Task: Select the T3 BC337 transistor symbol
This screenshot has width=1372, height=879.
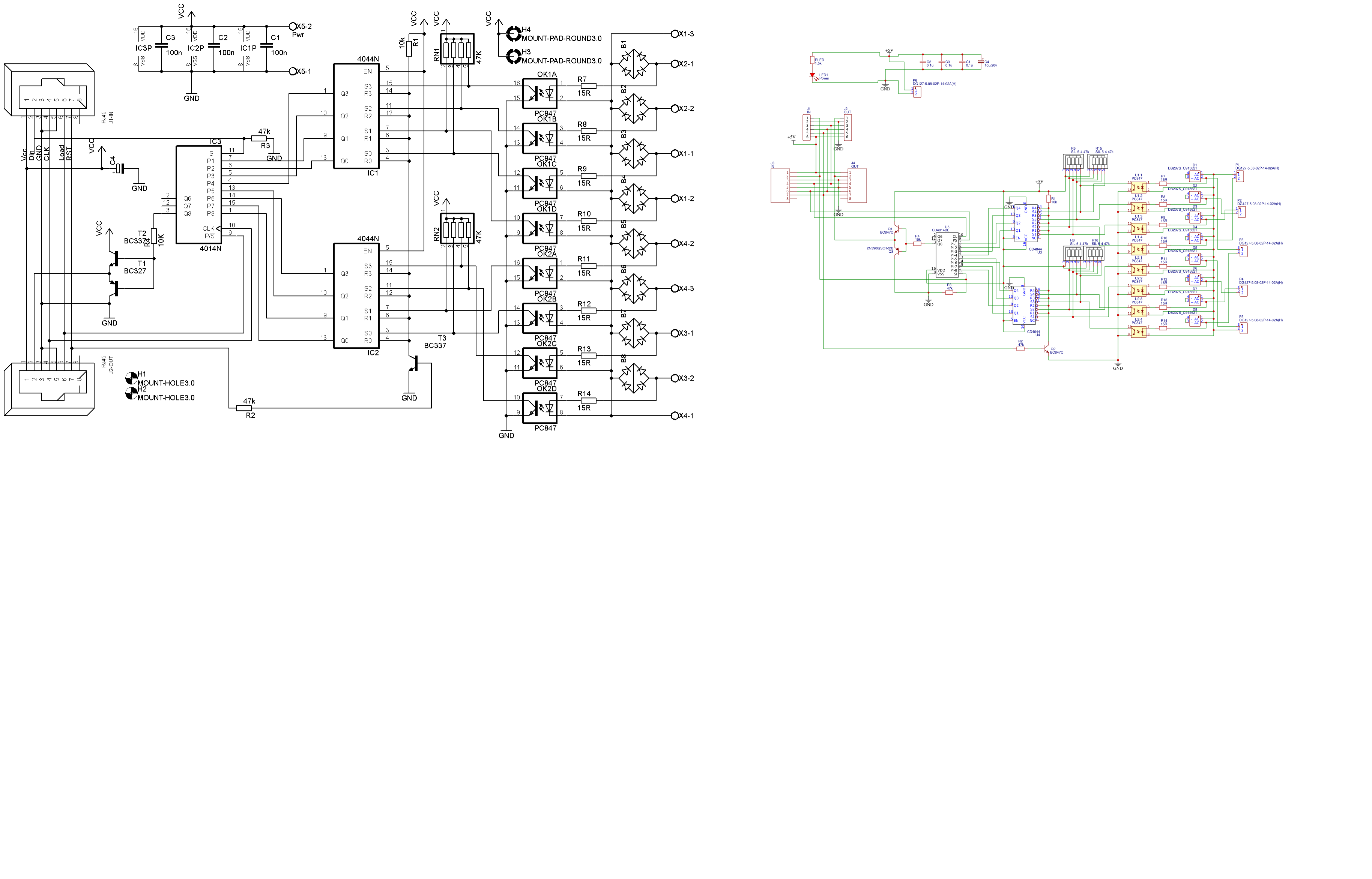Action: point(413,363)
